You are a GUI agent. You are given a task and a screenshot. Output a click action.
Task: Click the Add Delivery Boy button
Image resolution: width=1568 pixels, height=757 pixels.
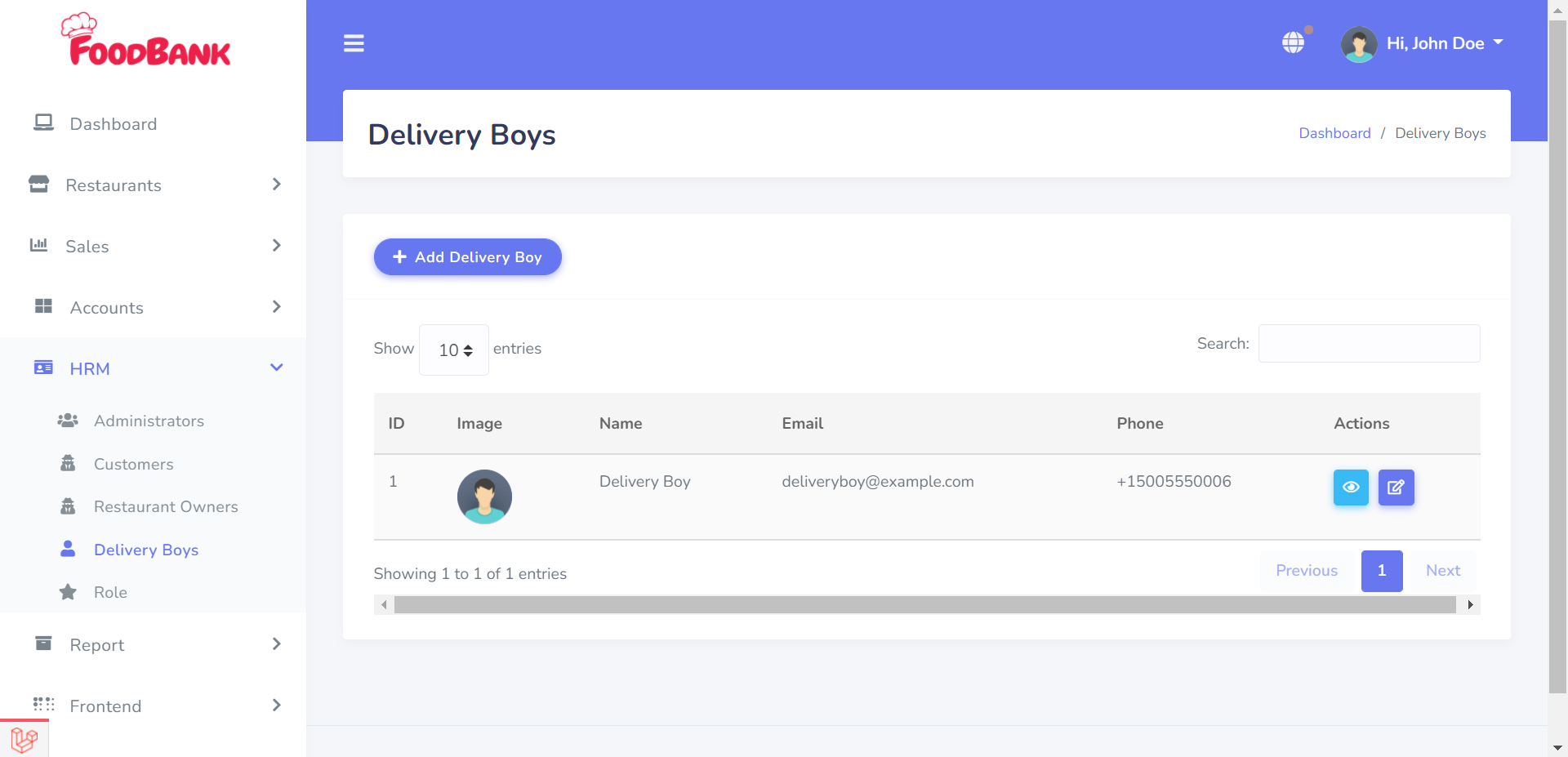tap(467, 256)
